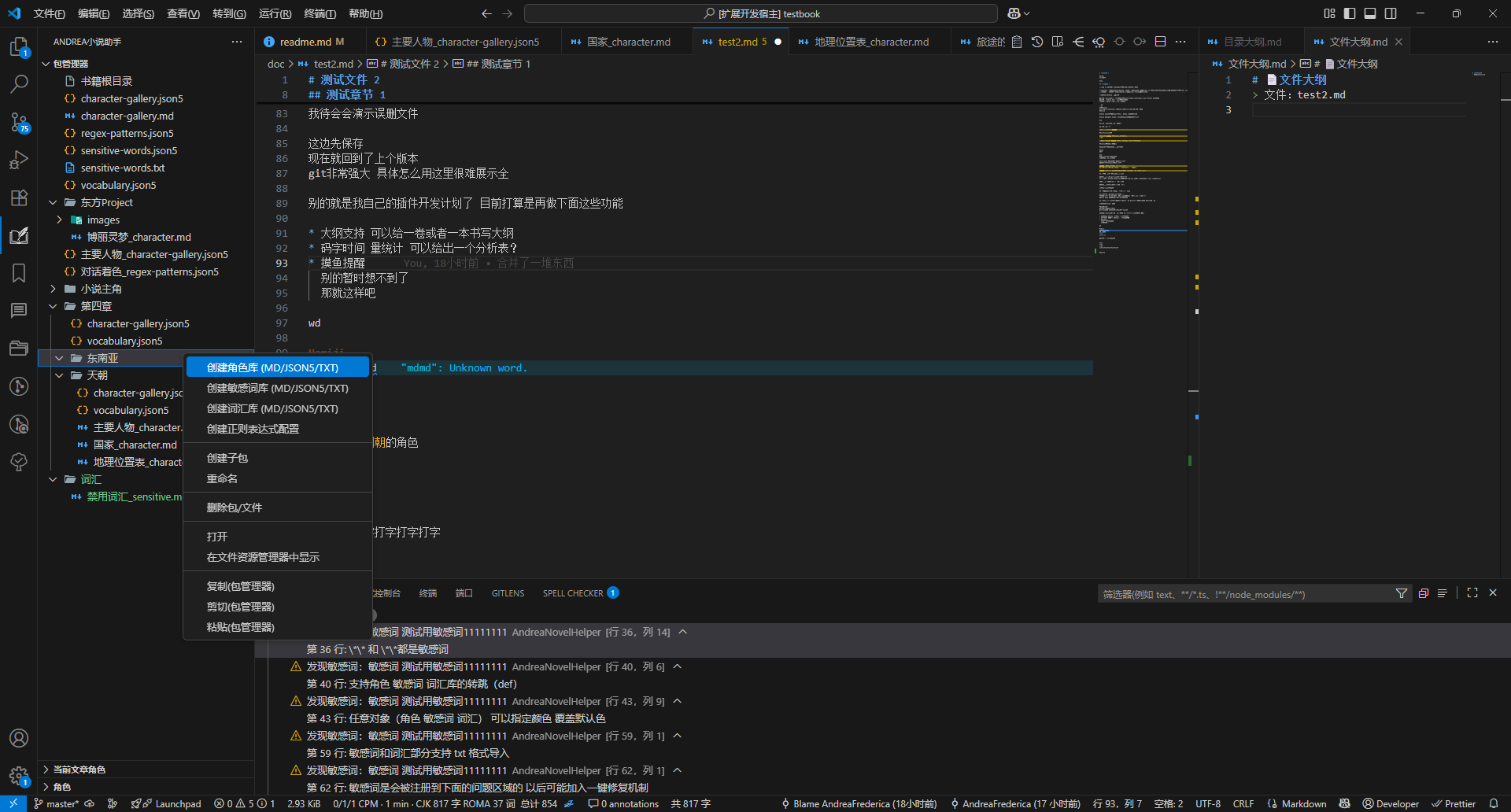Expand the 小说主角 folder
1511x812 pixels.
click(x=101, y=289)
